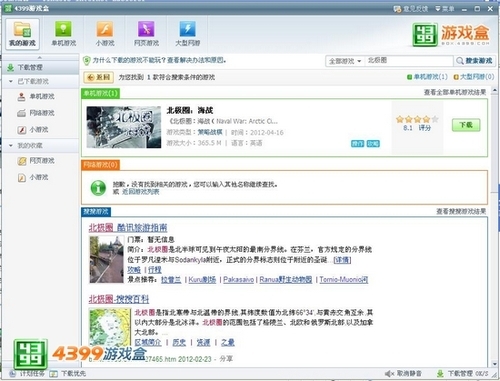This screenshot has width=500, height=381.
Task: Click the travel guide photo thumbnail
Action: pyautogui.click(x=107, y=259)
